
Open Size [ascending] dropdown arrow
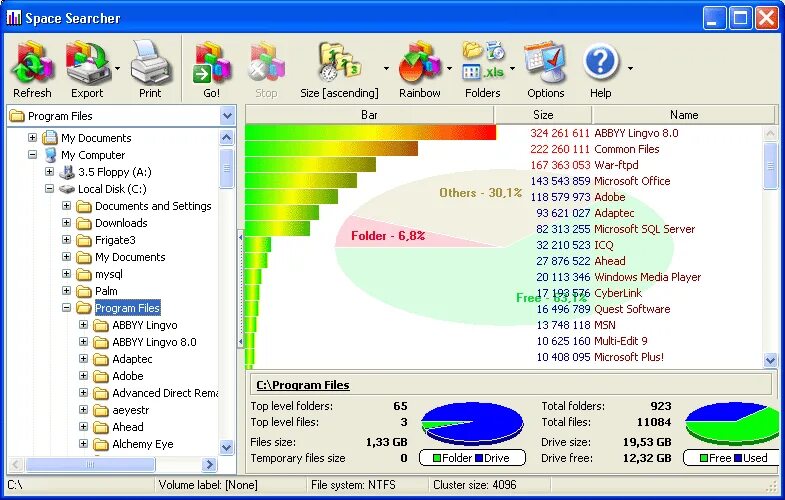386,68
